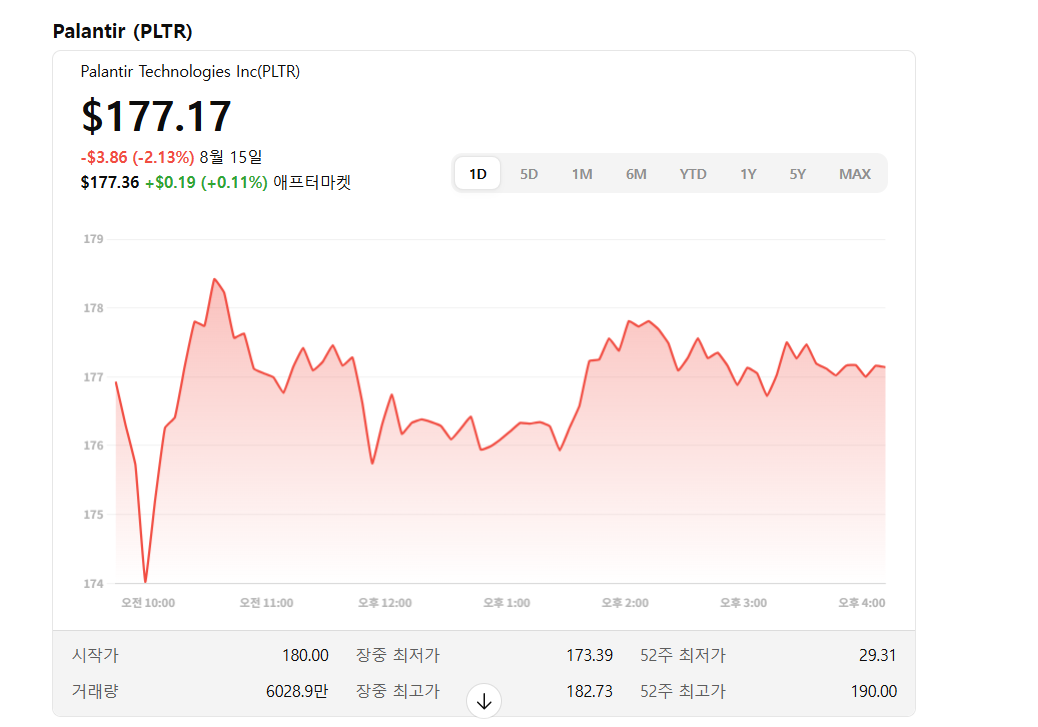Click the 175 y-axis label
The height and width of the screenshot is (727, 1038).
point(93,514)
